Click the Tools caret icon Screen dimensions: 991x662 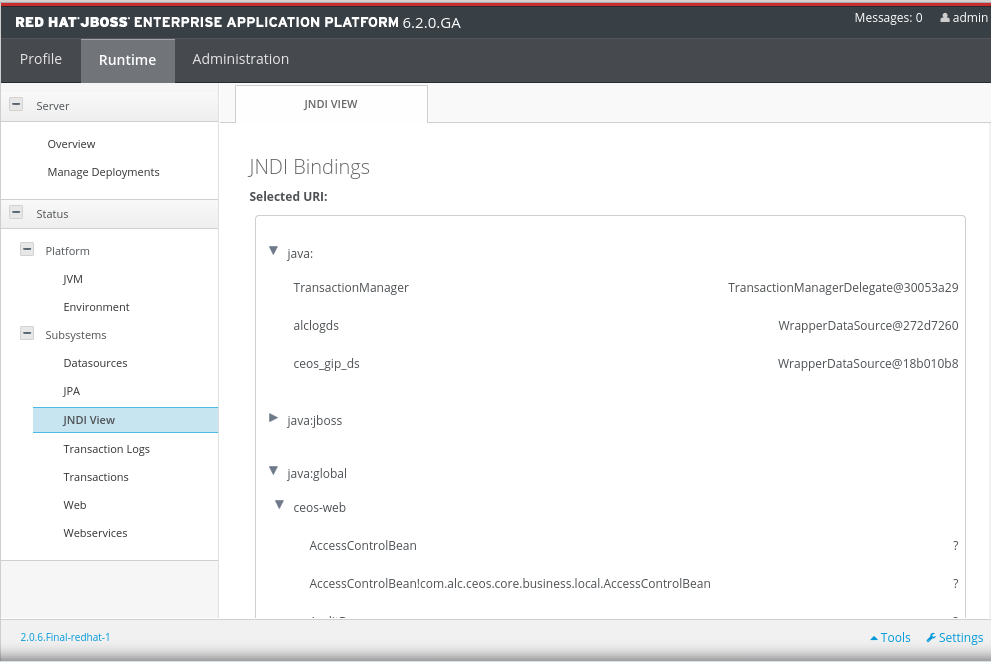click(x=874, y=638)
